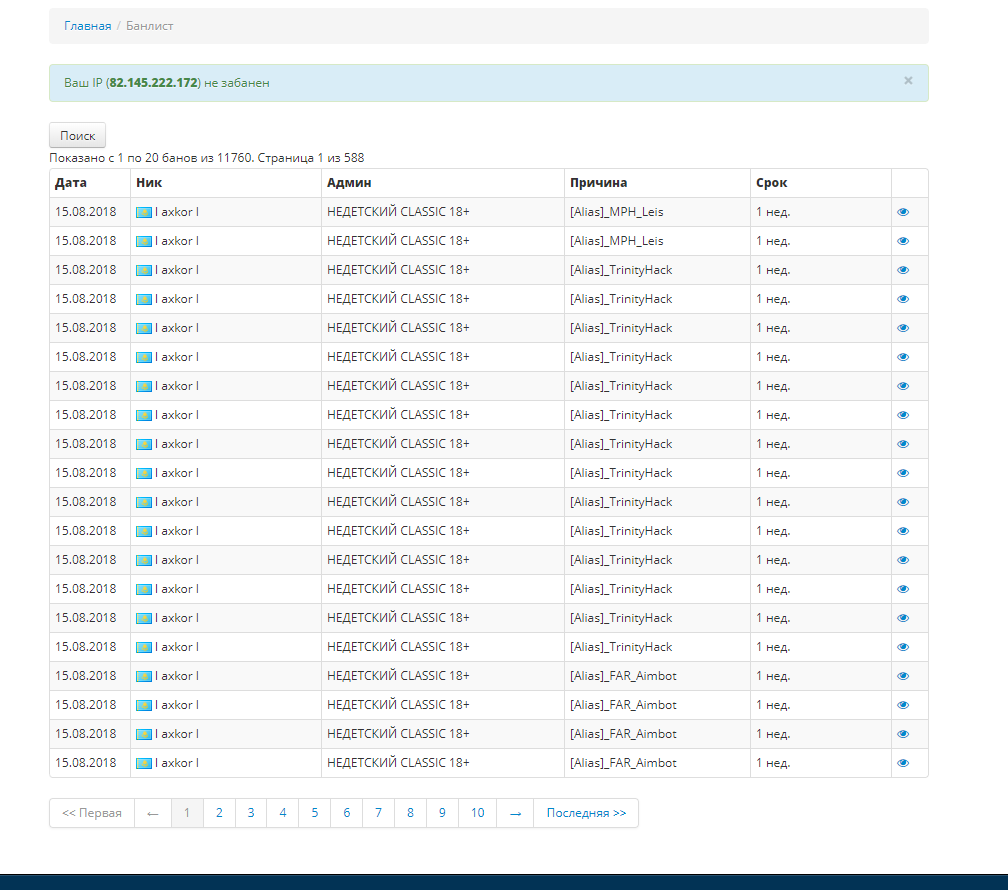1008x890 pixels.
Task: Click the '1 нед.' term in the last row
Action: [773, 763]
